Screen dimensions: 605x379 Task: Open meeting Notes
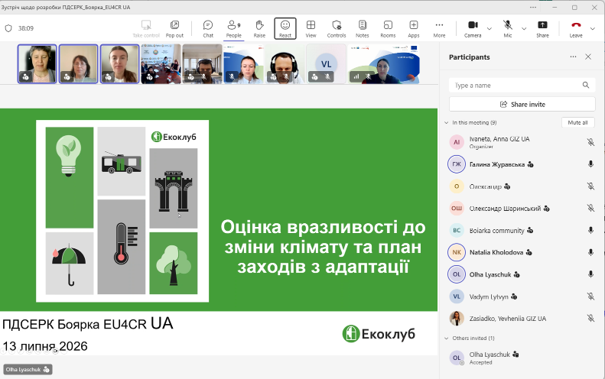pos(362,29)
